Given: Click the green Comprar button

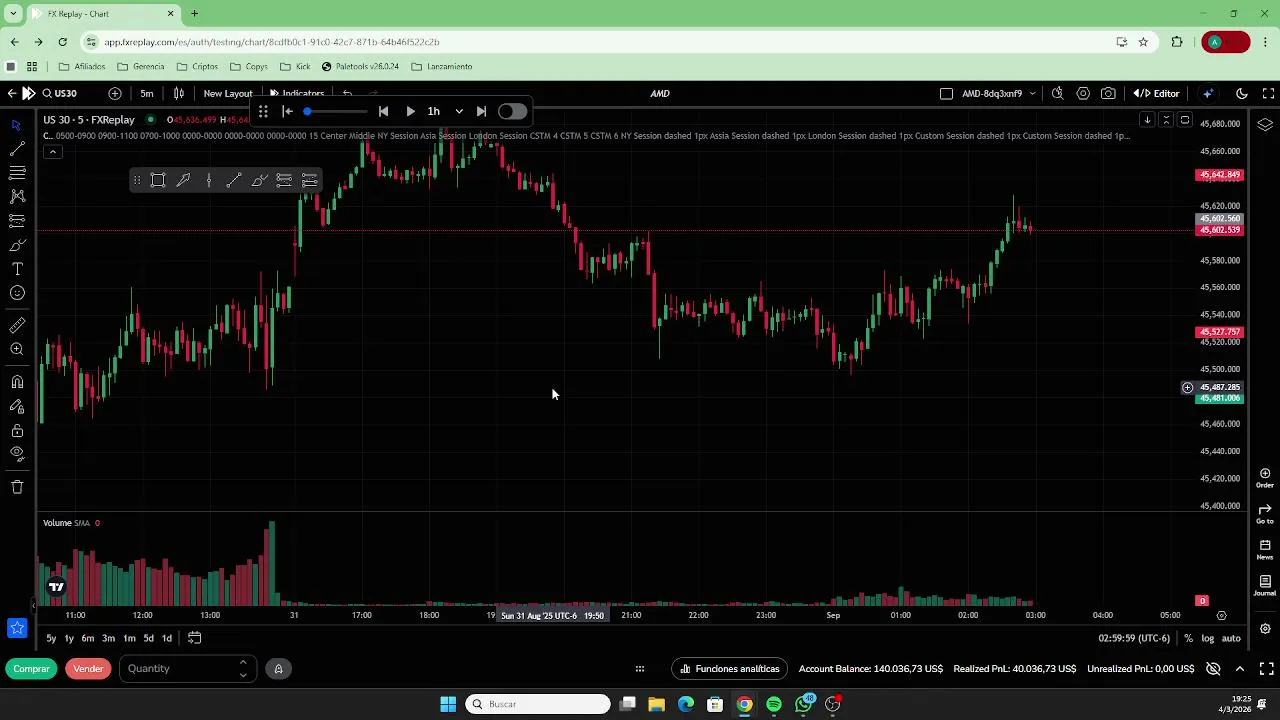Looking at the screenshot, I should [x=31, y=668].
